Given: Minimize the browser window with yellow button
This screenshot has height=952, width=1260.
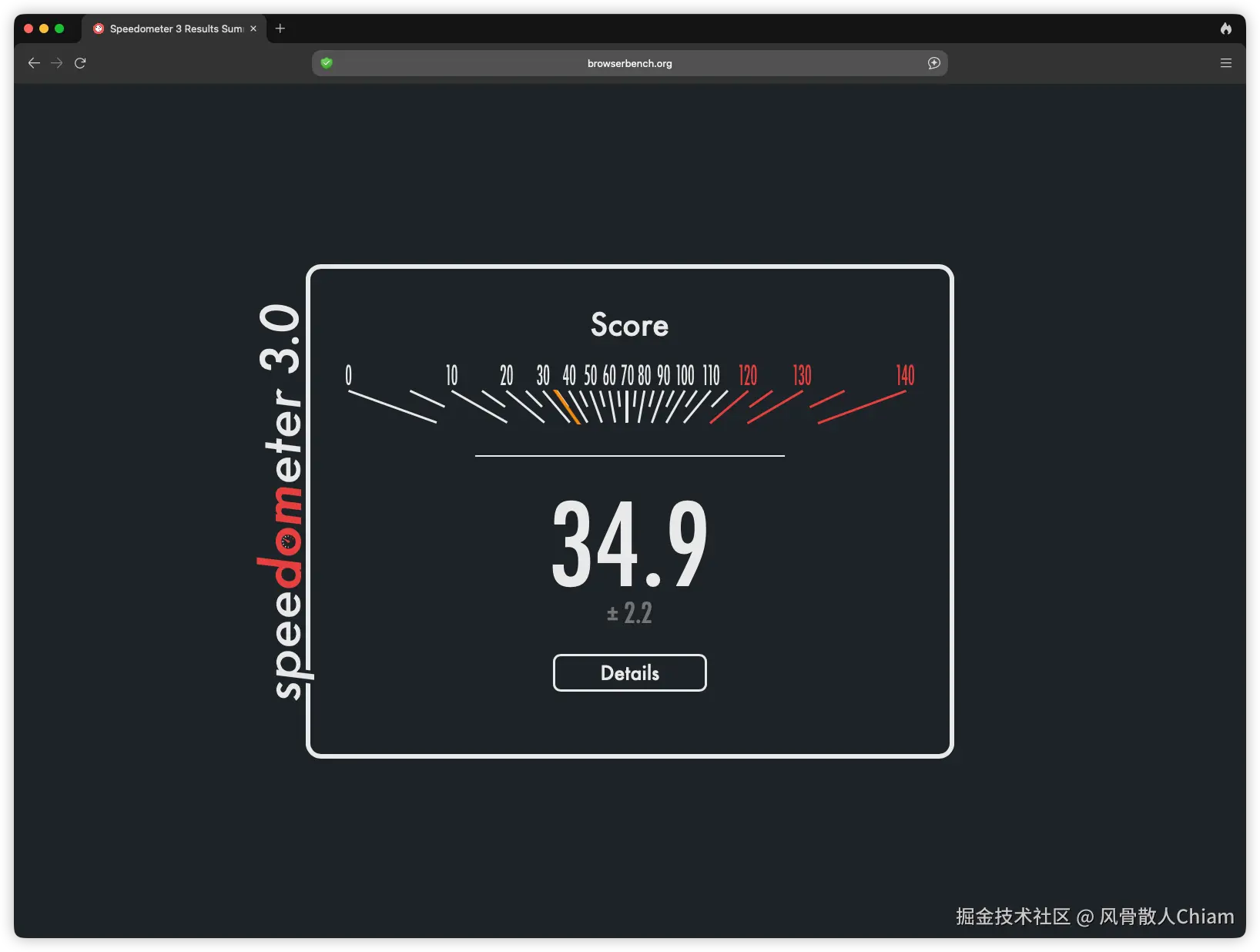Looking at the screenshot, I should pos(44,28).
